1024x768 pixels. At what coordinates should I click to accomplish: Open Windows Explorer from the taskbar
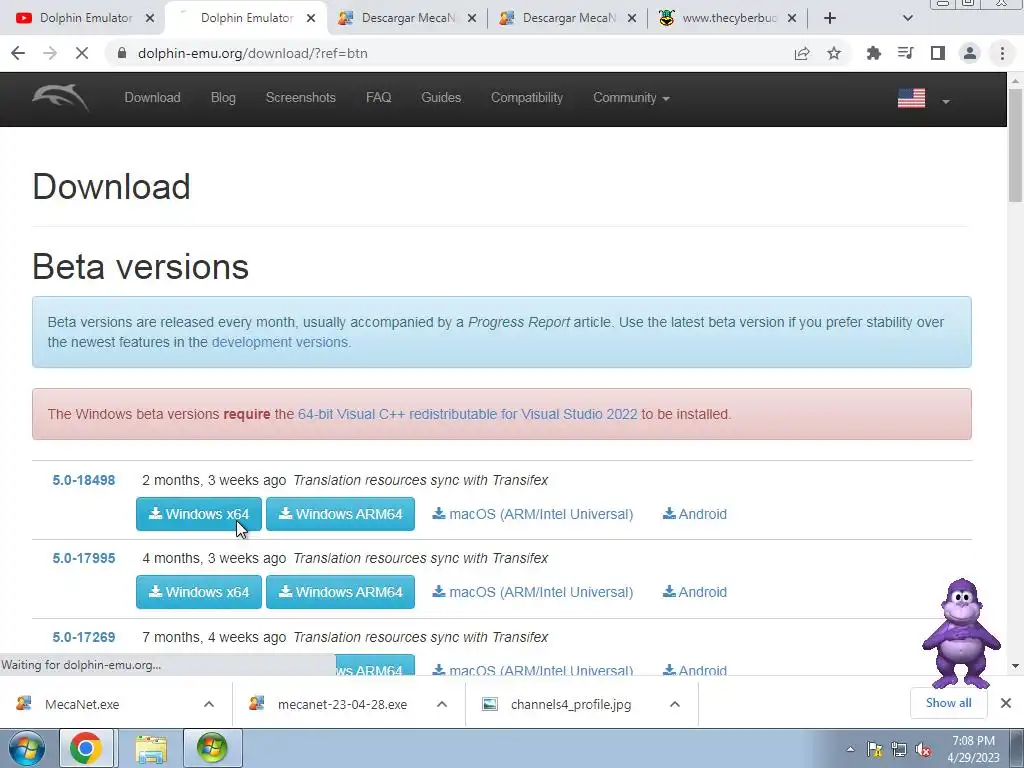pyautogui.click(x=151, y=748)
